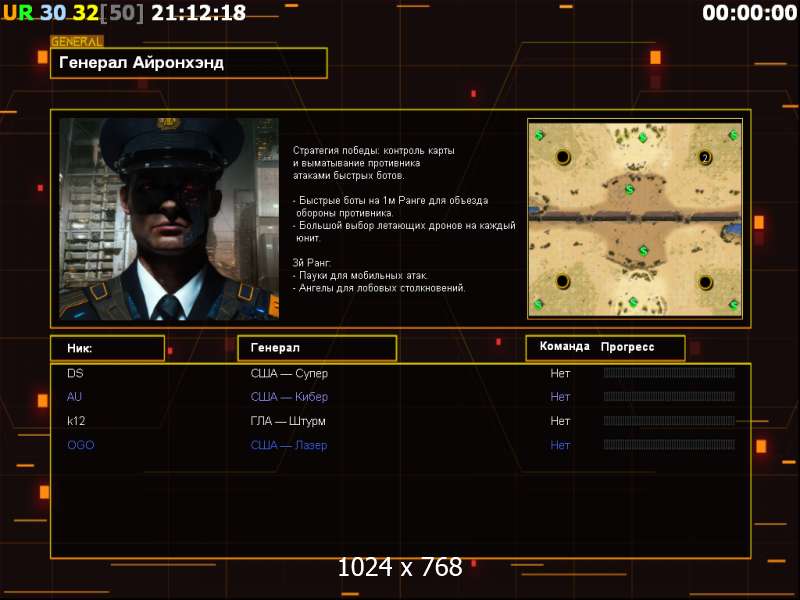This screenshot has height=600, width=800.
Task: Click the yellow GENERAL tab label
Action: point(77,42)
